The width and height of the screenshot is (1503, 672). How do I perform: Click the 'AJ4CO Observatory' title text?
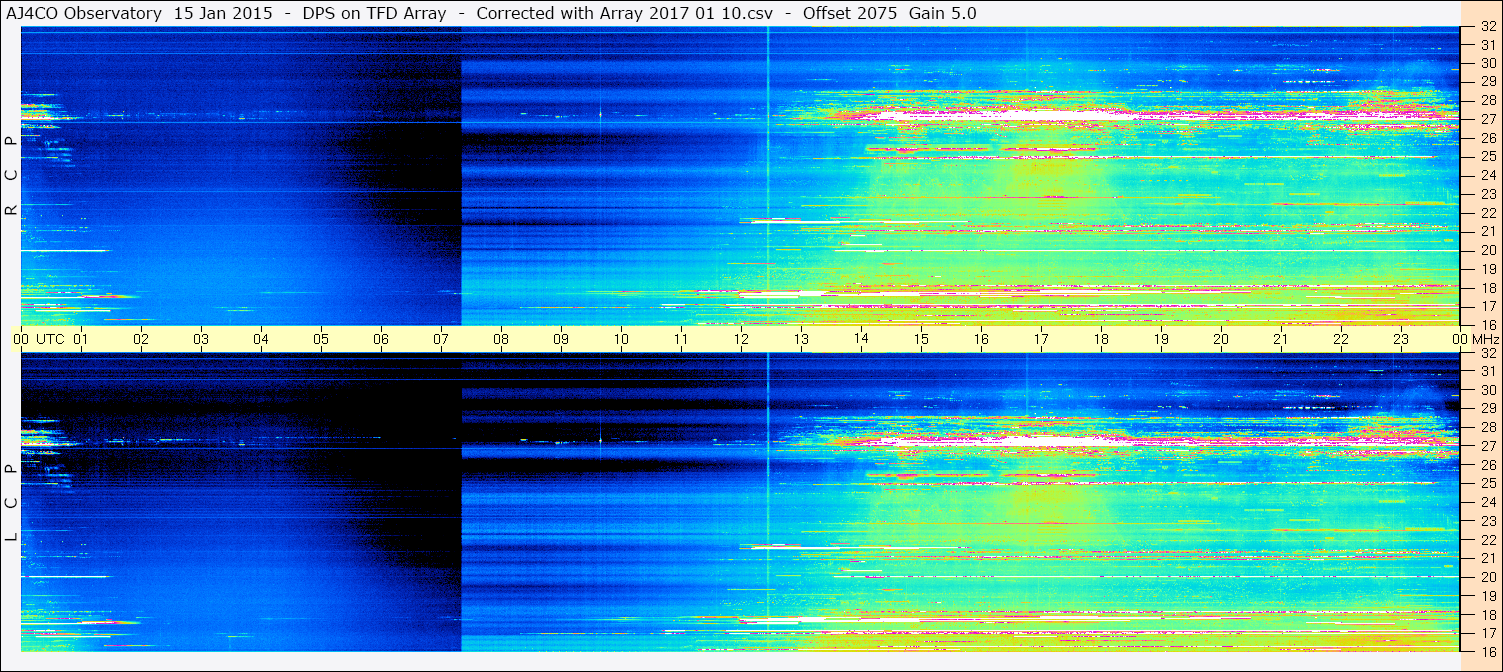[x=84, y=13]
